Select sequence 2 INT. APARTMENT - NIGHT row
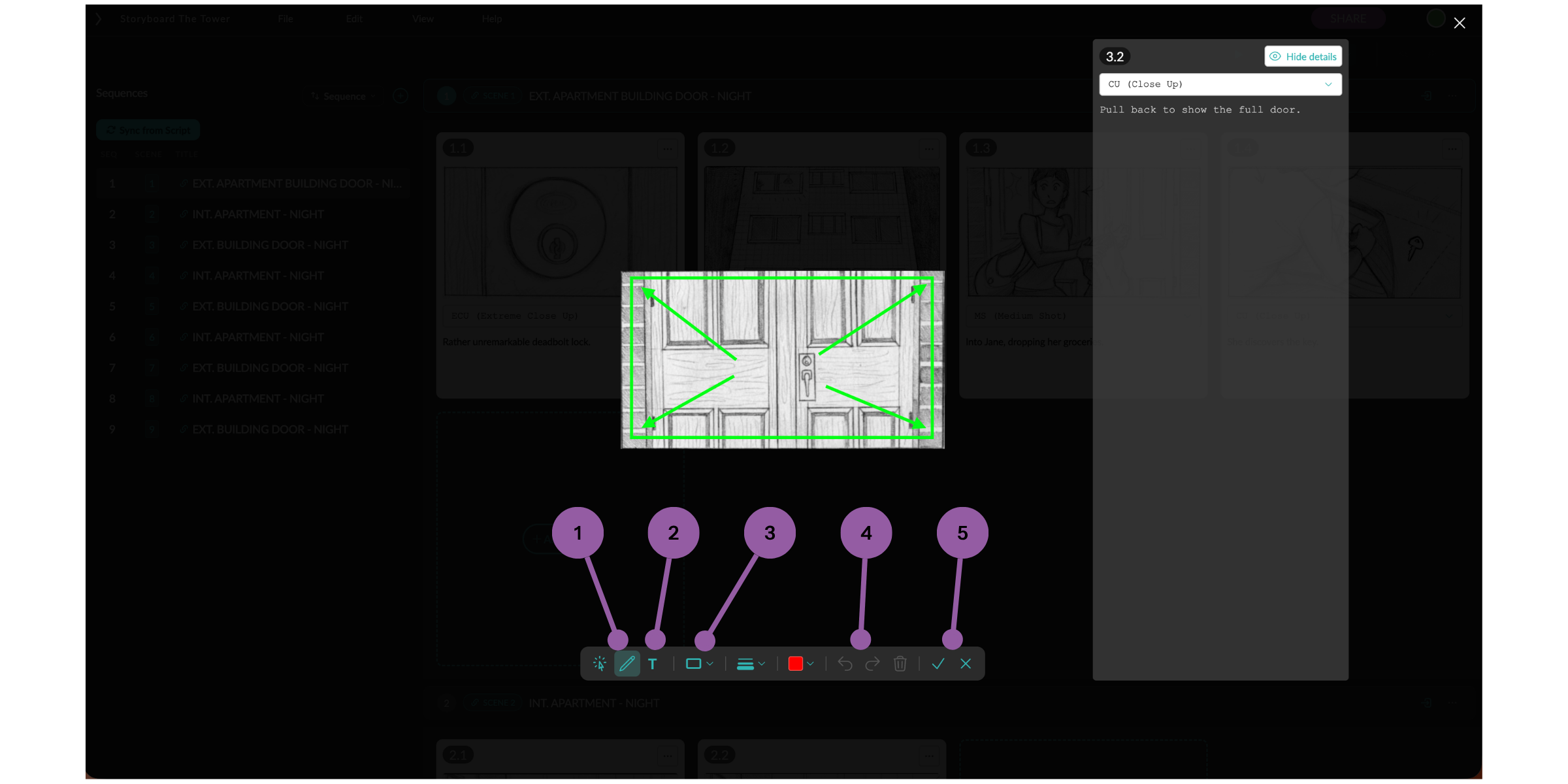1568x784 pixels. click(x=253, y=214)
